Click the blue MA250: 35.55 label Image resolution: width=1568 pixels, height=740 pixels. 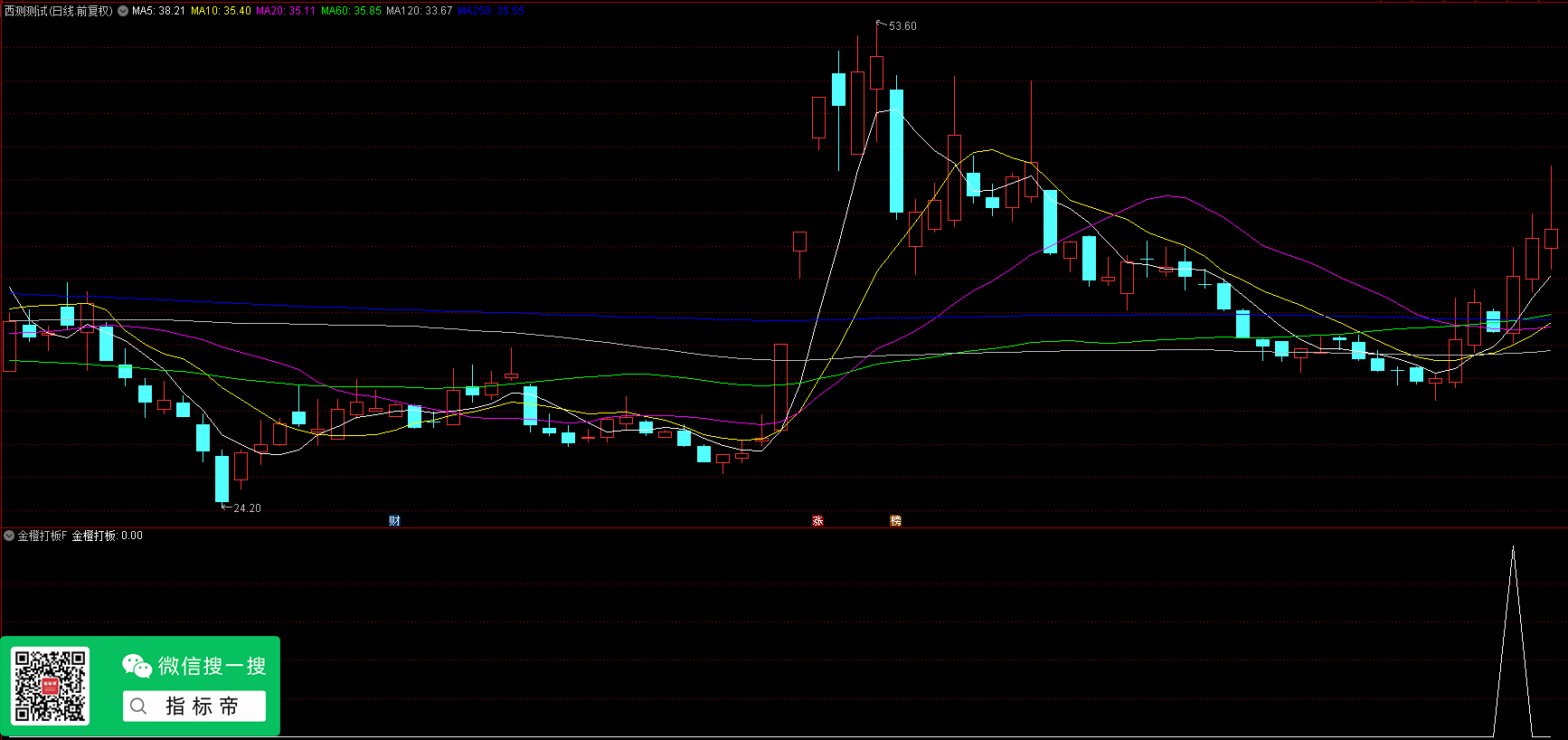tap(491, 11)
